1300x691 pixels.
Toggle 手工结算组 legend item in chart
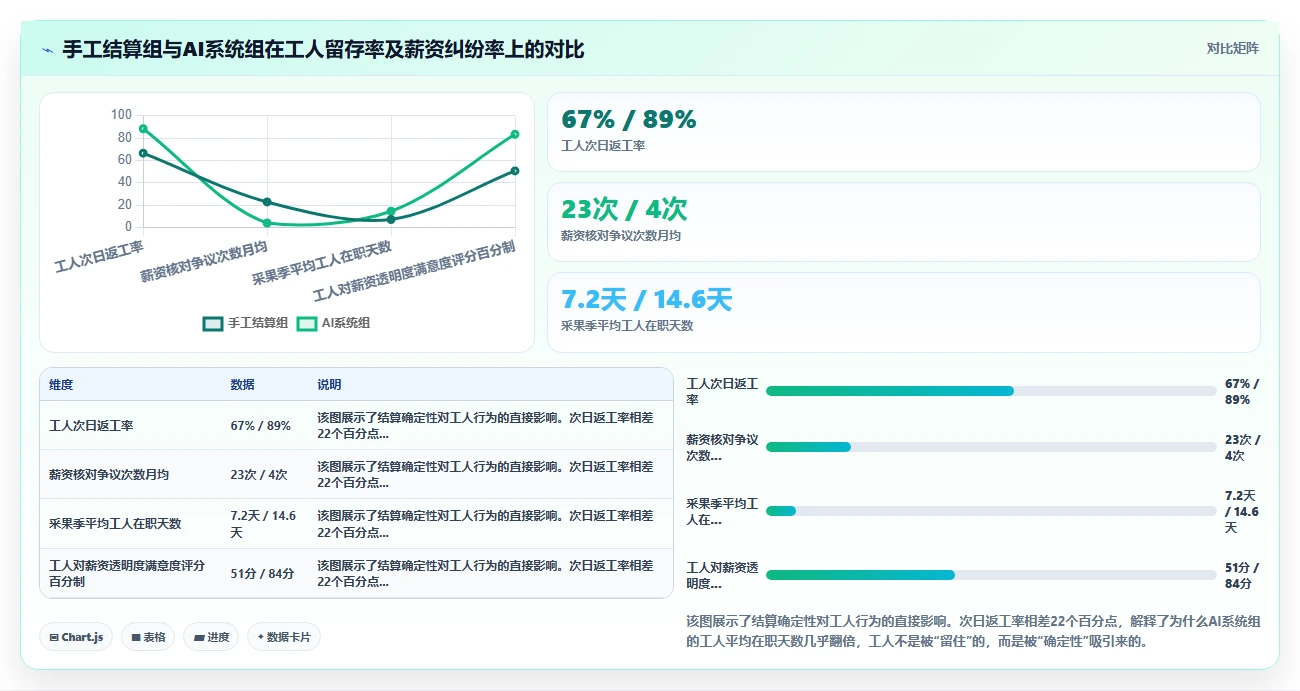(x=246, y=323)
